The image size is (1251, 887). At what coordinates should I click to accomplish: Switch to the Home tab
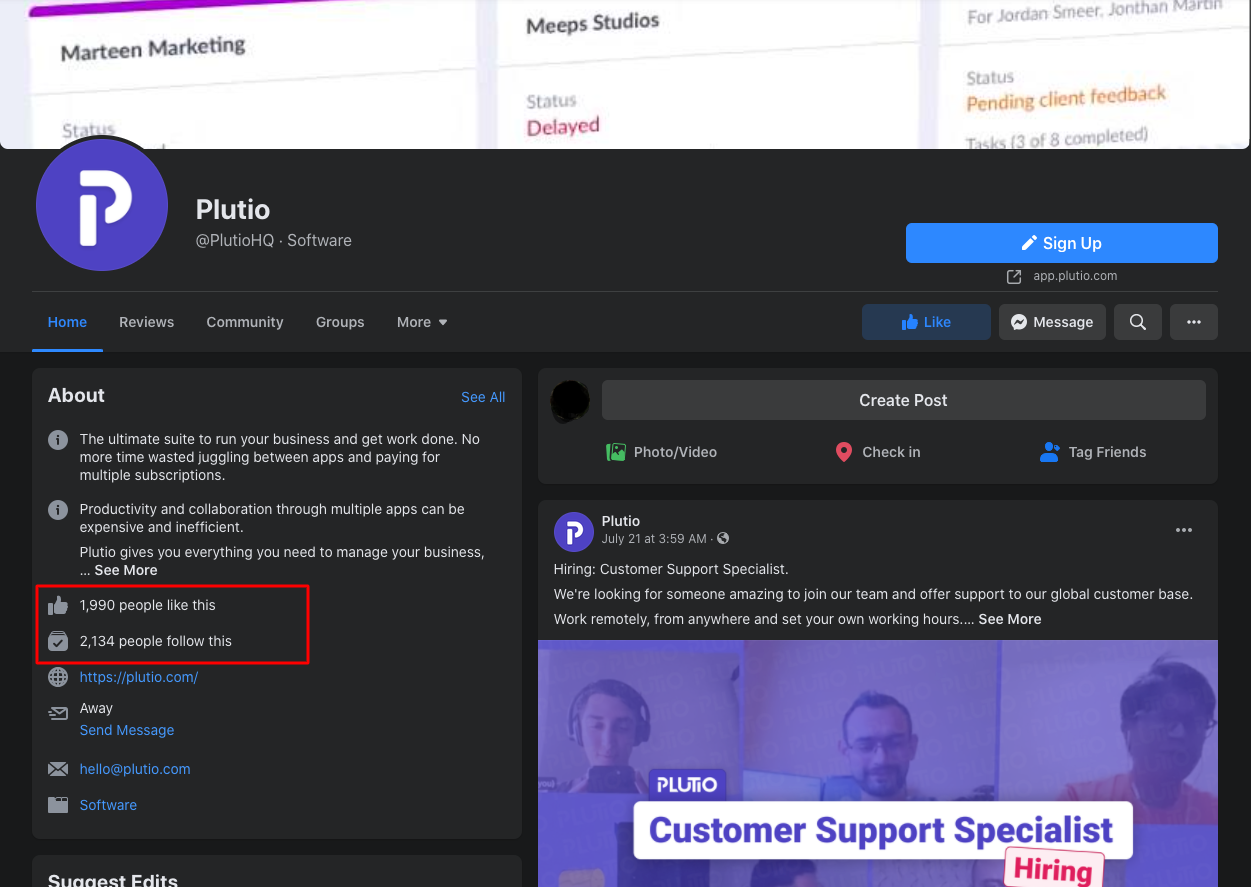67,322
